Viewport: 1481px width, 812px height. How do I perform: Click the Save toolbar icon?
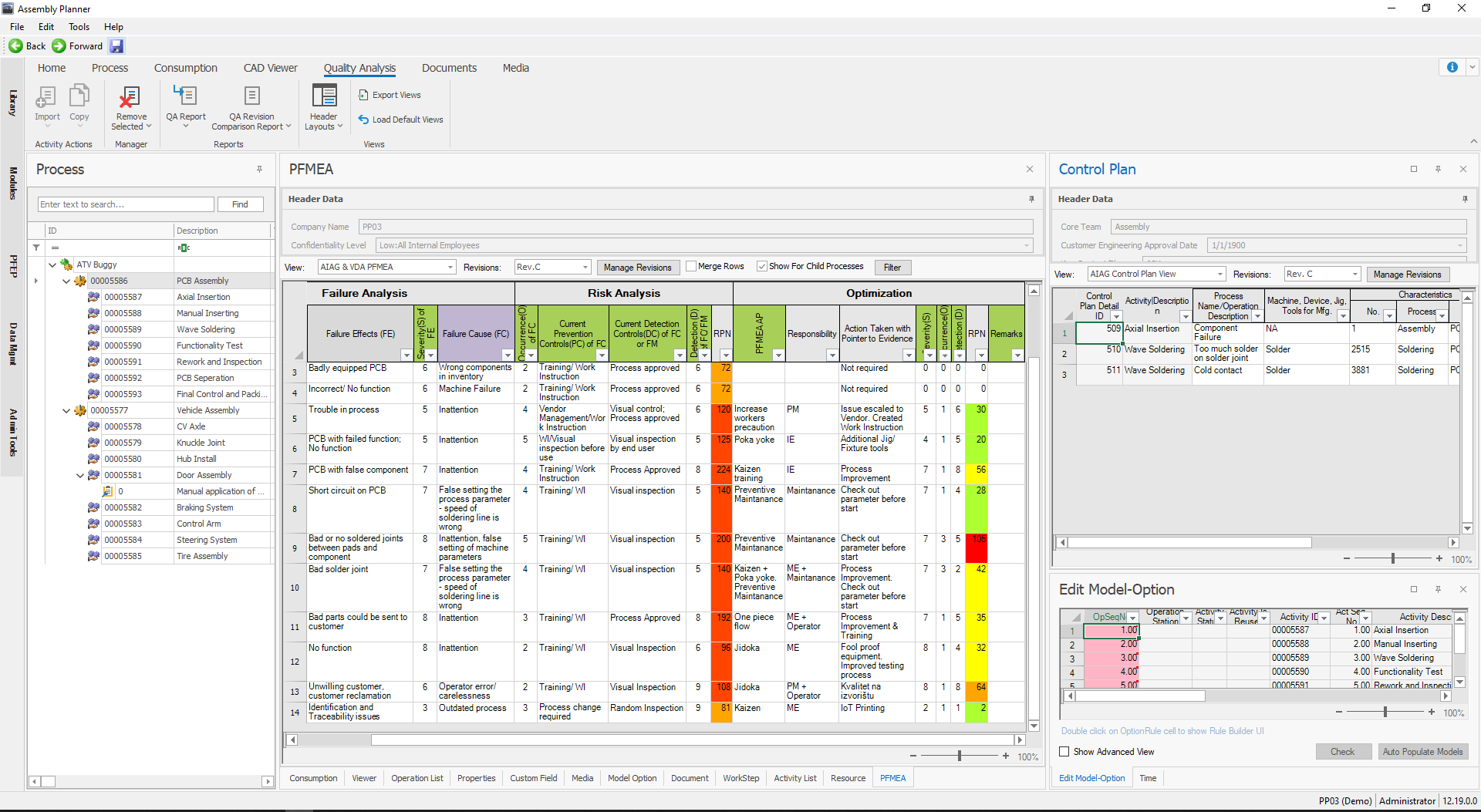click(x=116, y=45)
